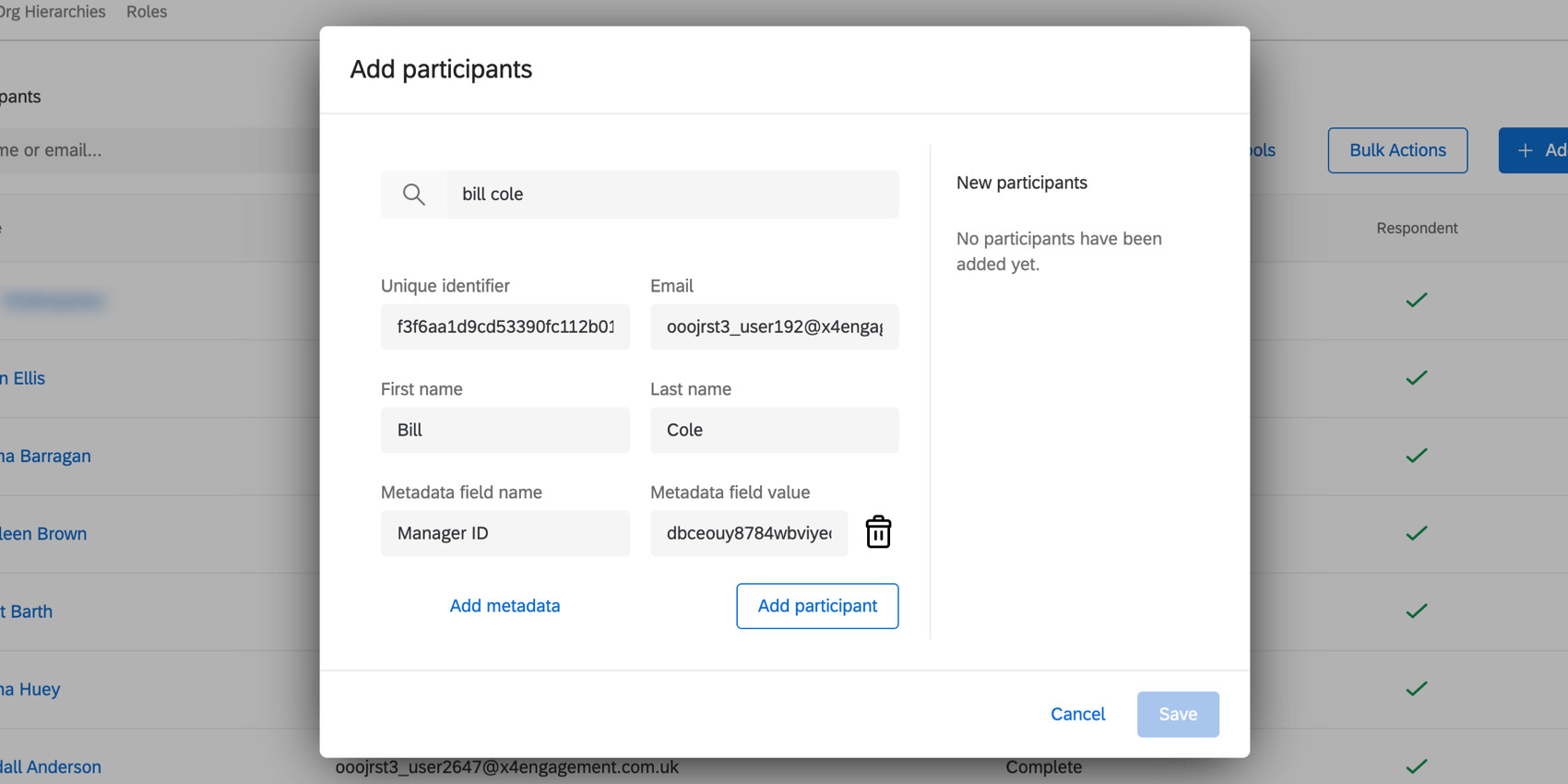Open the Bulk Actions menu
The image size is (1568, 784).
click(1397, 150)
